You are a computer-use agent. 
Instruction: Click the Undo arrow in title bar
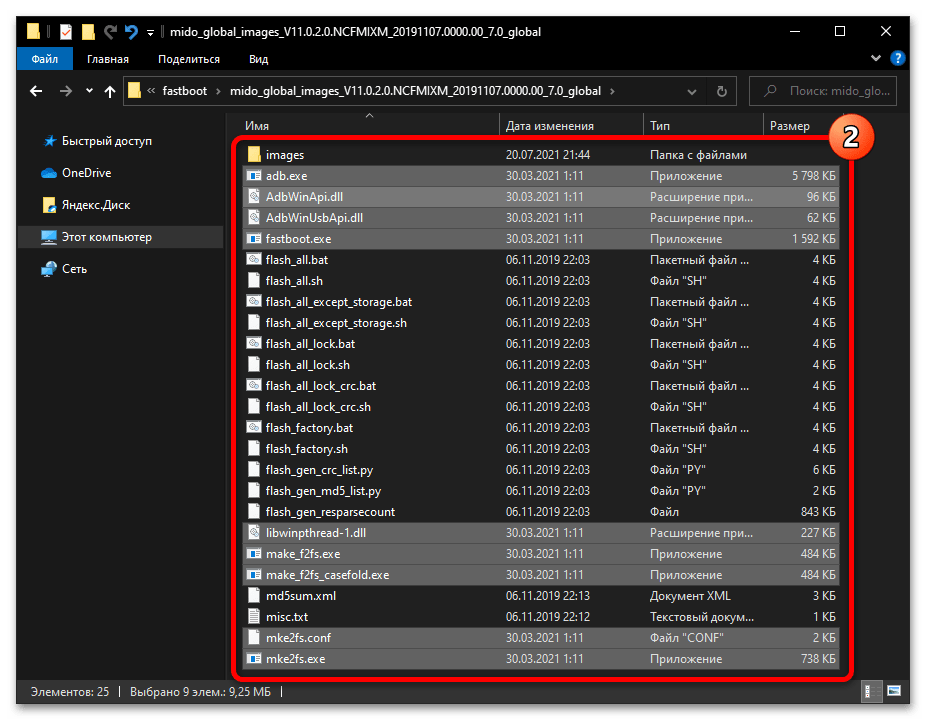pos(131,31)
